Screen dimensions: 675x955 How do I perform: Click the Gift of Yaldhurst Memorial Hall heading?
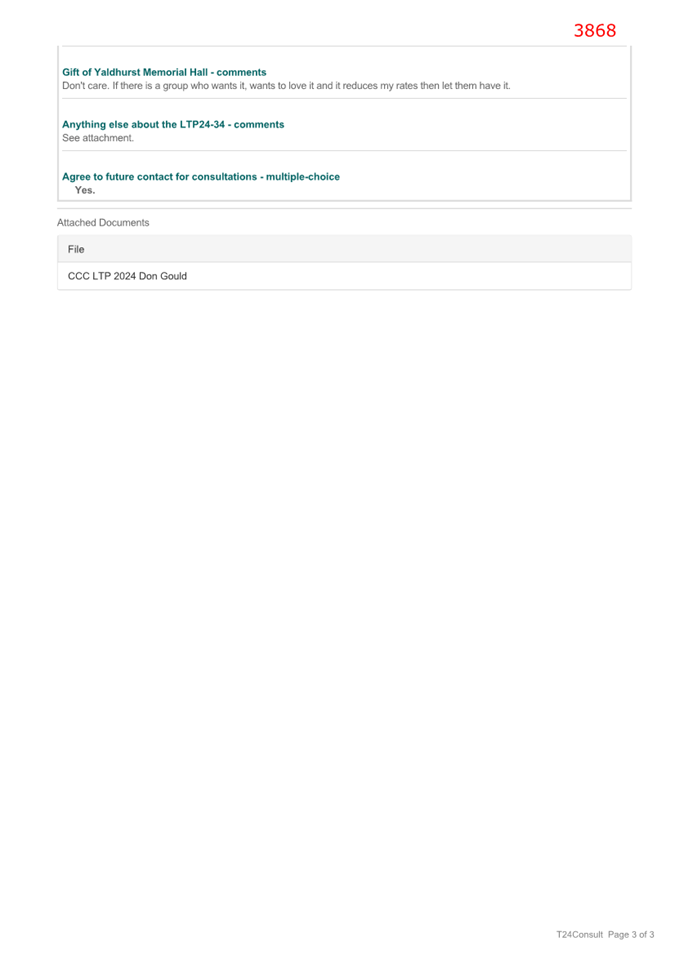click(x=164, y=72)
